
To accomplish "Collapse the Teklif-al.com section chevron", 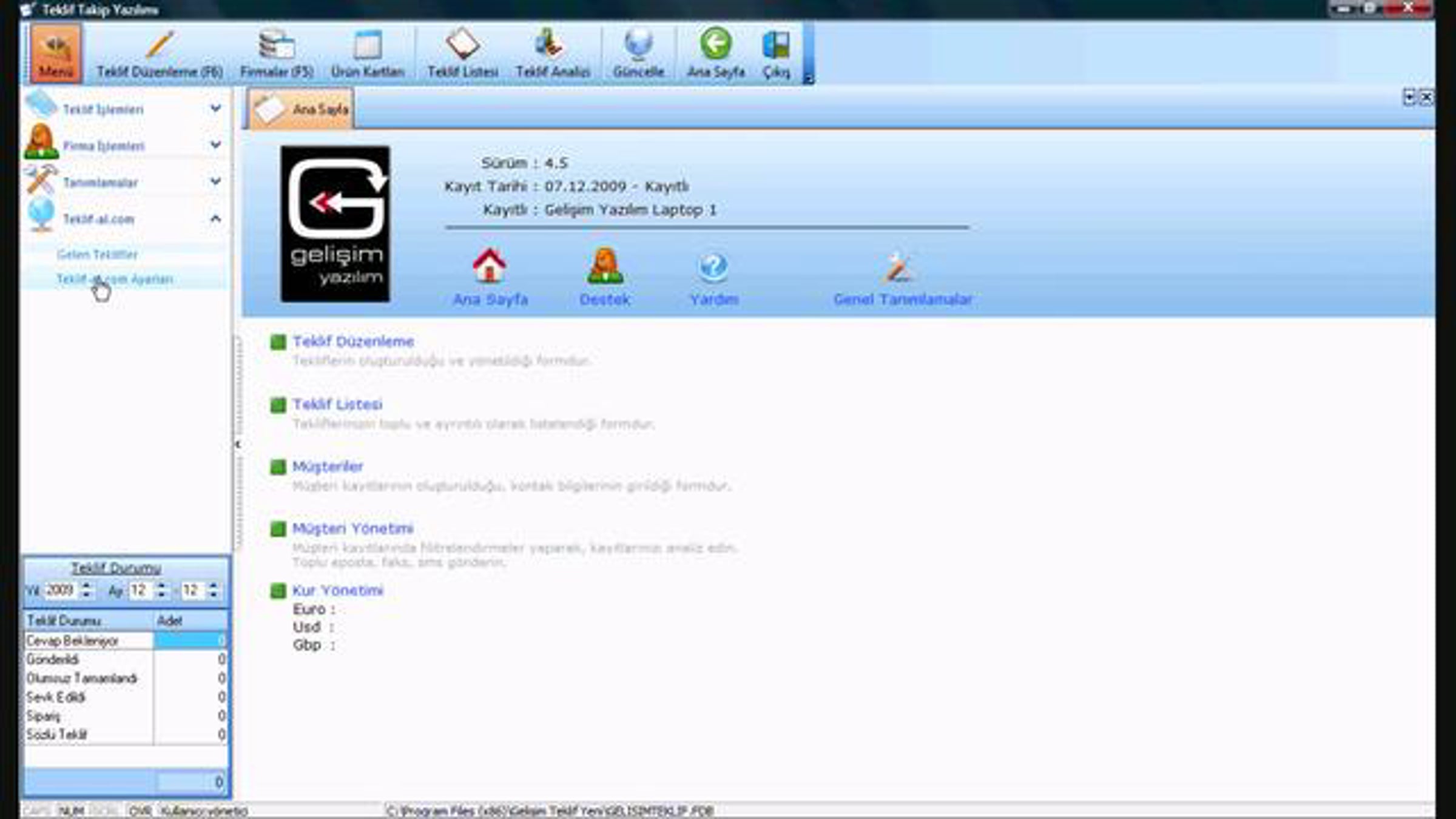I will click(215, 218).
